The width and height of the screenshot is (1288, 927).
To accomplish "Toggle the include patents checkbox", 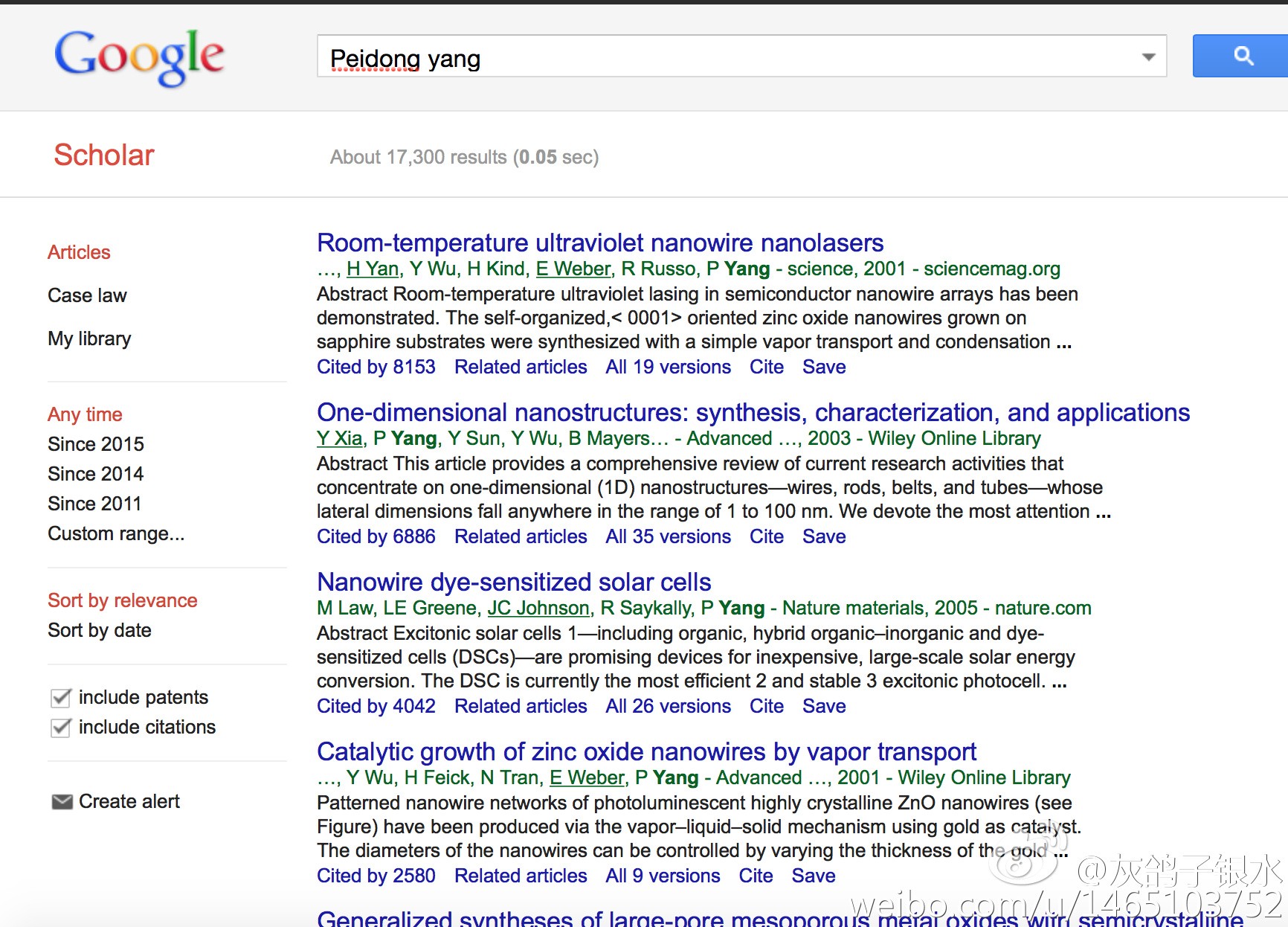I will (x=60, y=698).
